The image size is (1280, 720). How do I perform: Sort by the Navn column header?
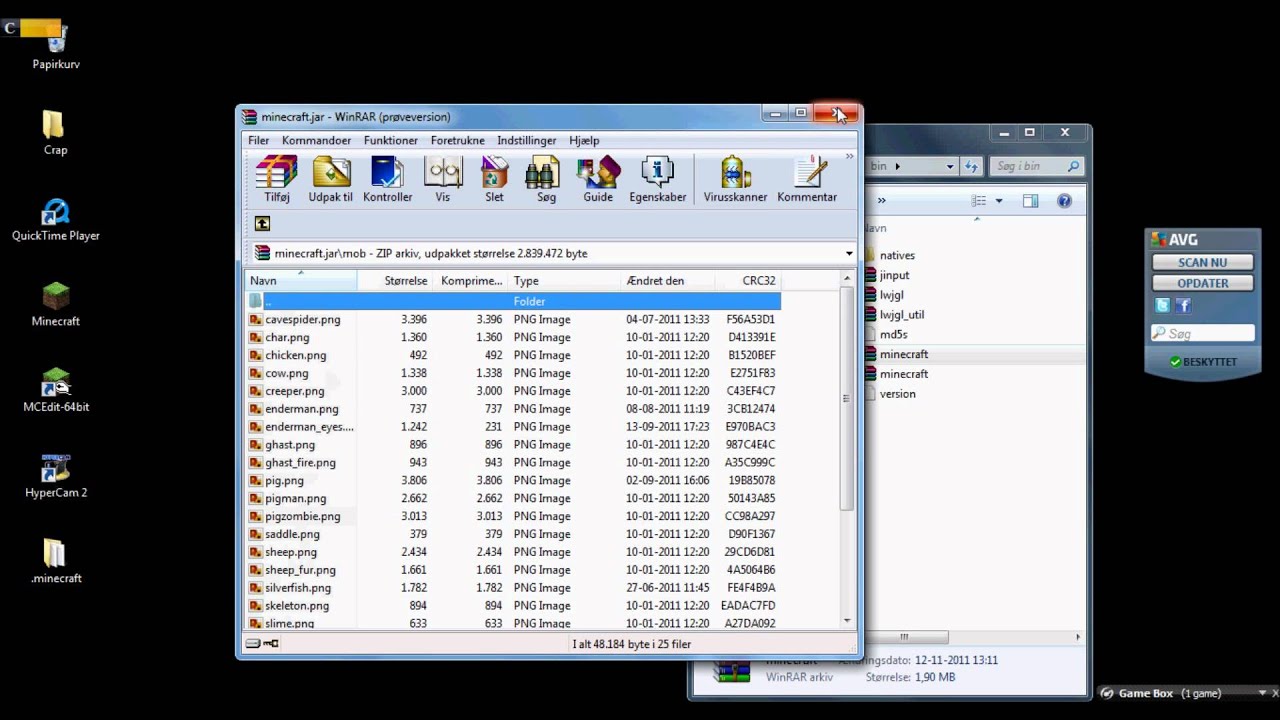(301, 281)
